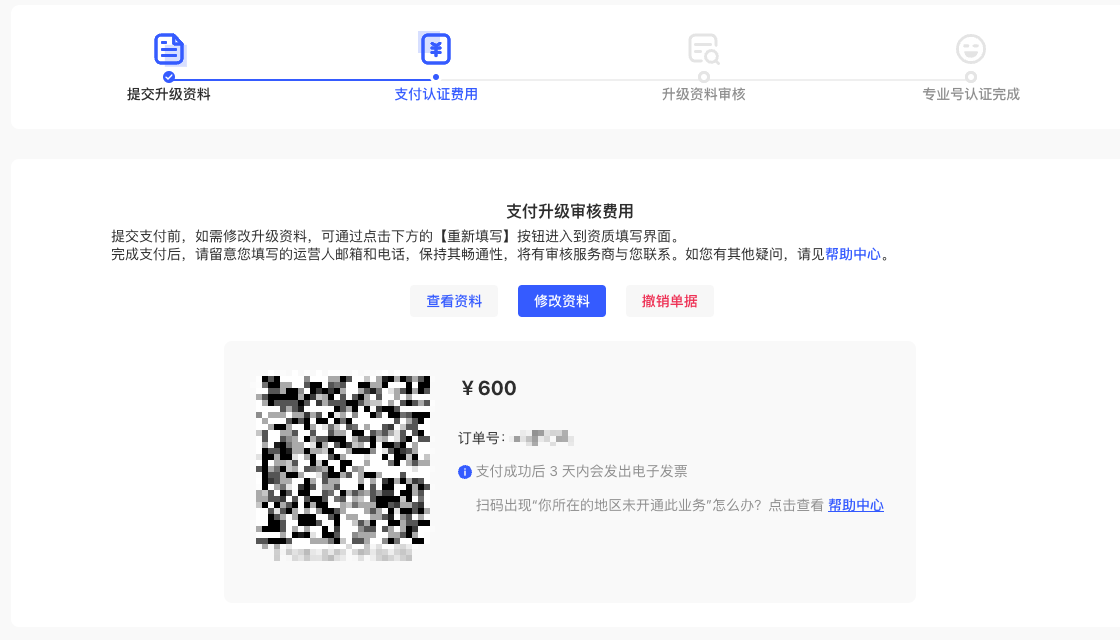Click the 支付升级审核费用 heading

569,211
